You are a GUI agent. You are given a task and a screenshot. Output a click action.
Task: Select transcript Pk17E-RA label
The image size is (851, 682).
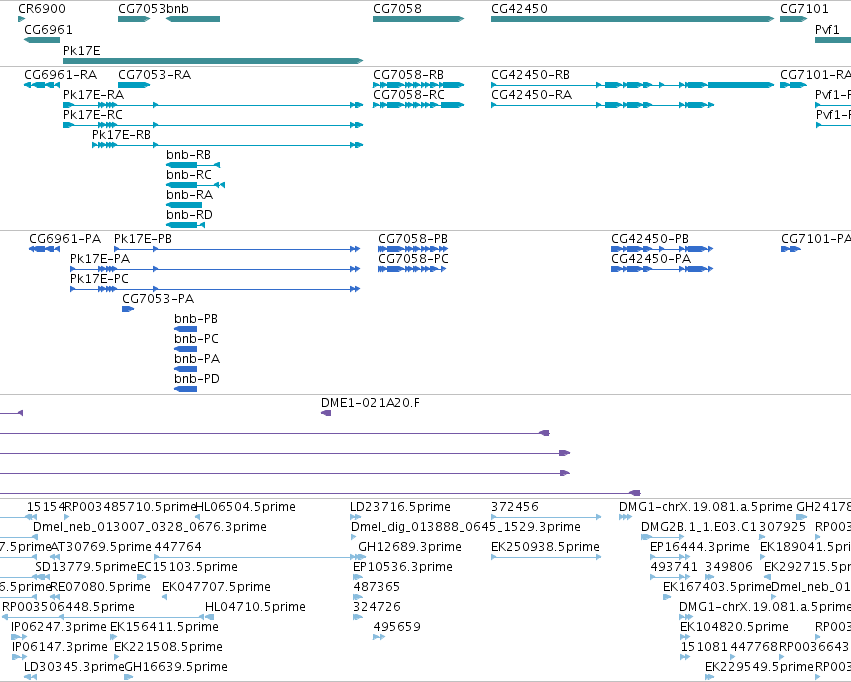tap(93, 94)
